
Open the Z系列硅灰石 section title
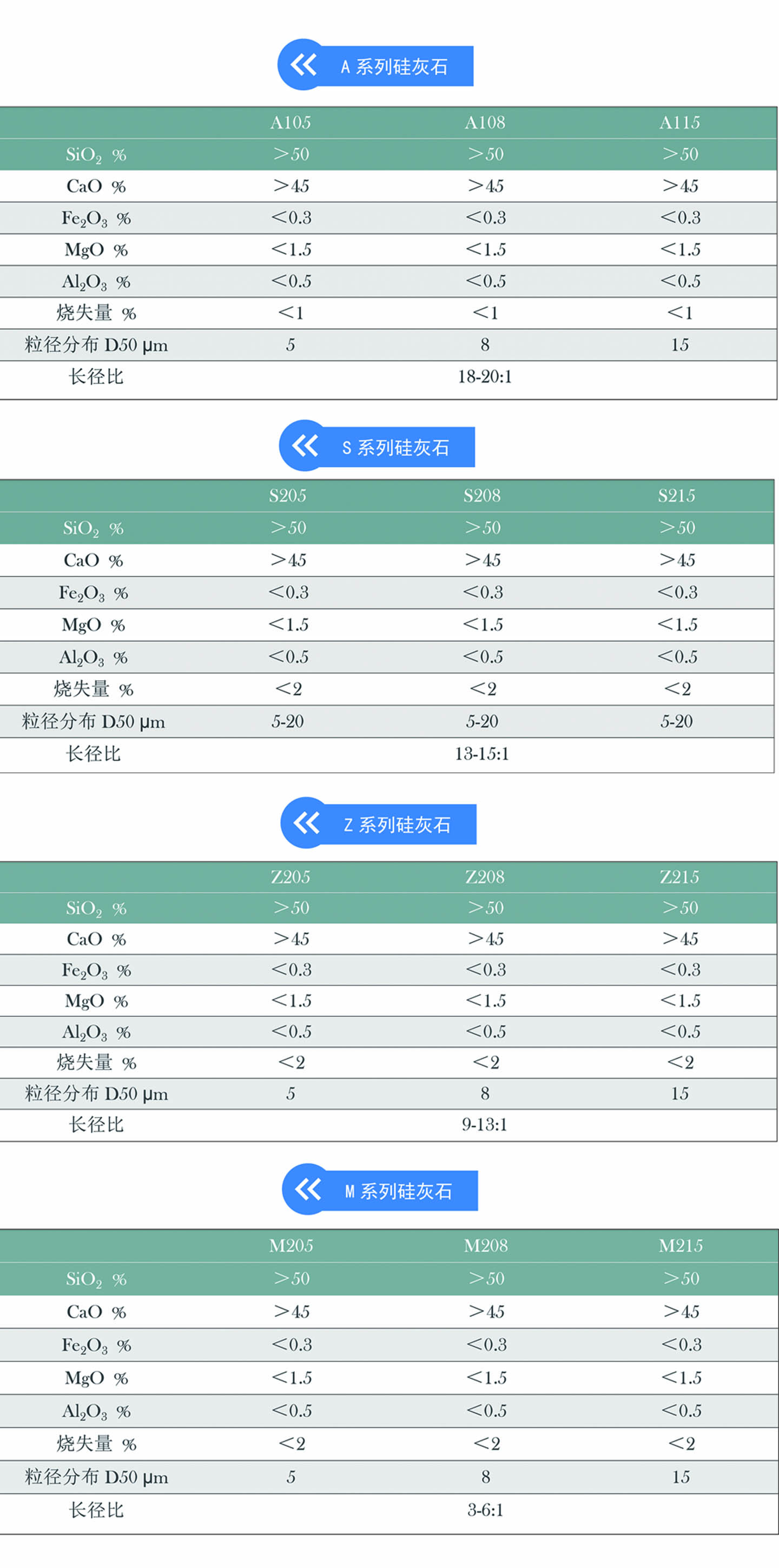(397, 825)
